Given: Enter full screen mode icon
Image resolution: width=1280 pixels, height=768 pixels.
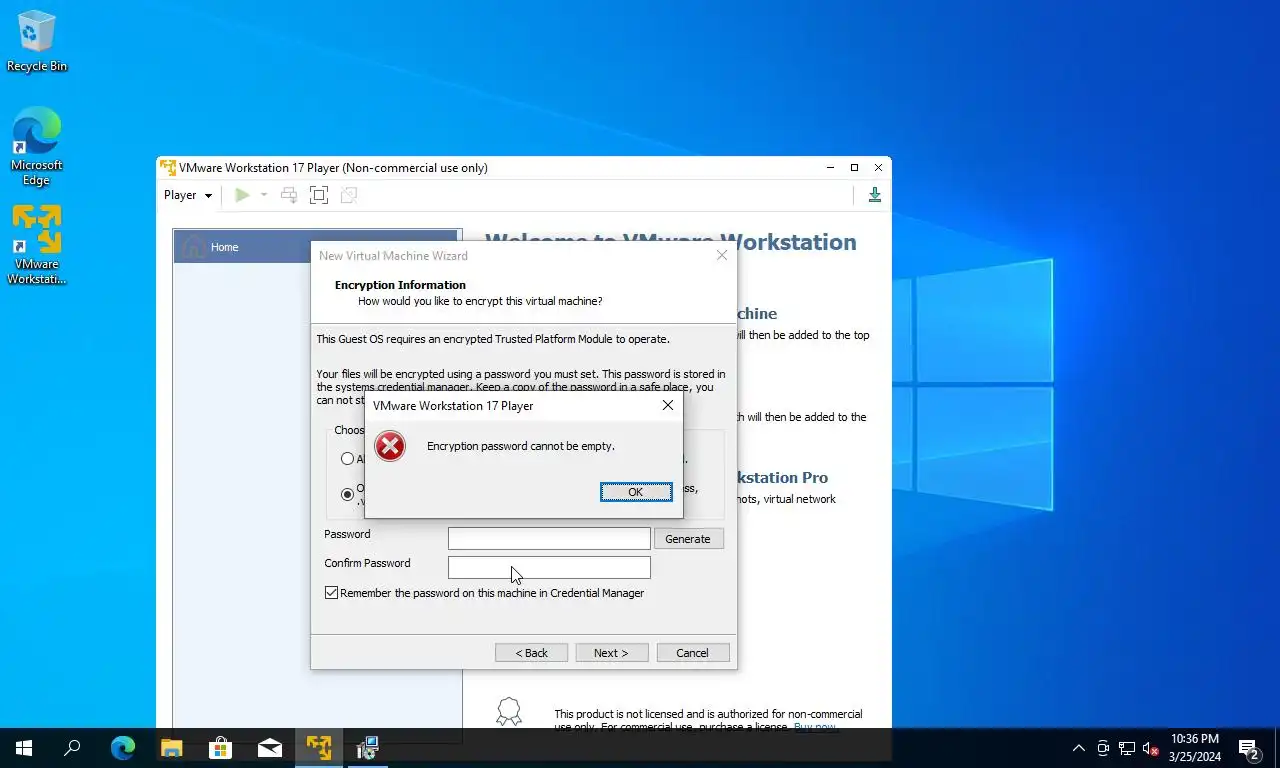Looking at the screenshot, I should [319, 195].
